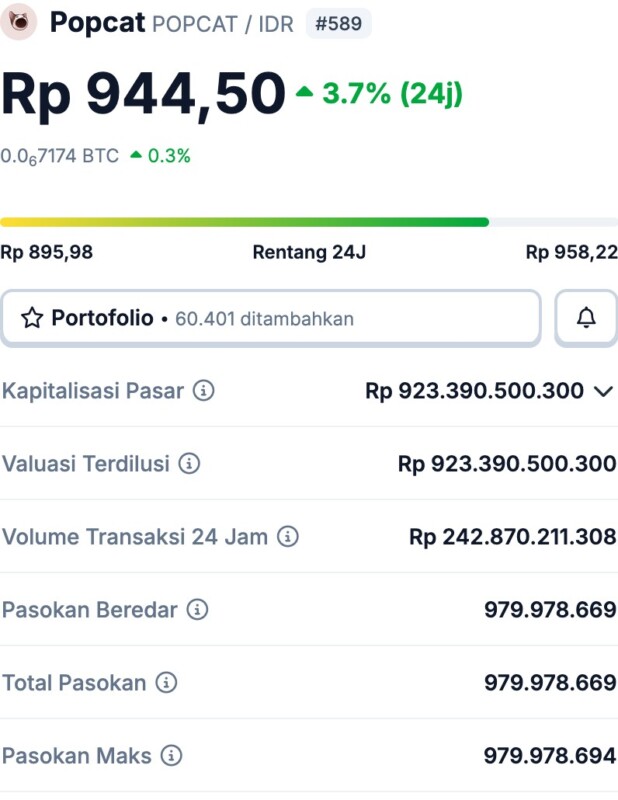
Task: Click the Rp 944,50 price
Action: (x=143, y=94)
